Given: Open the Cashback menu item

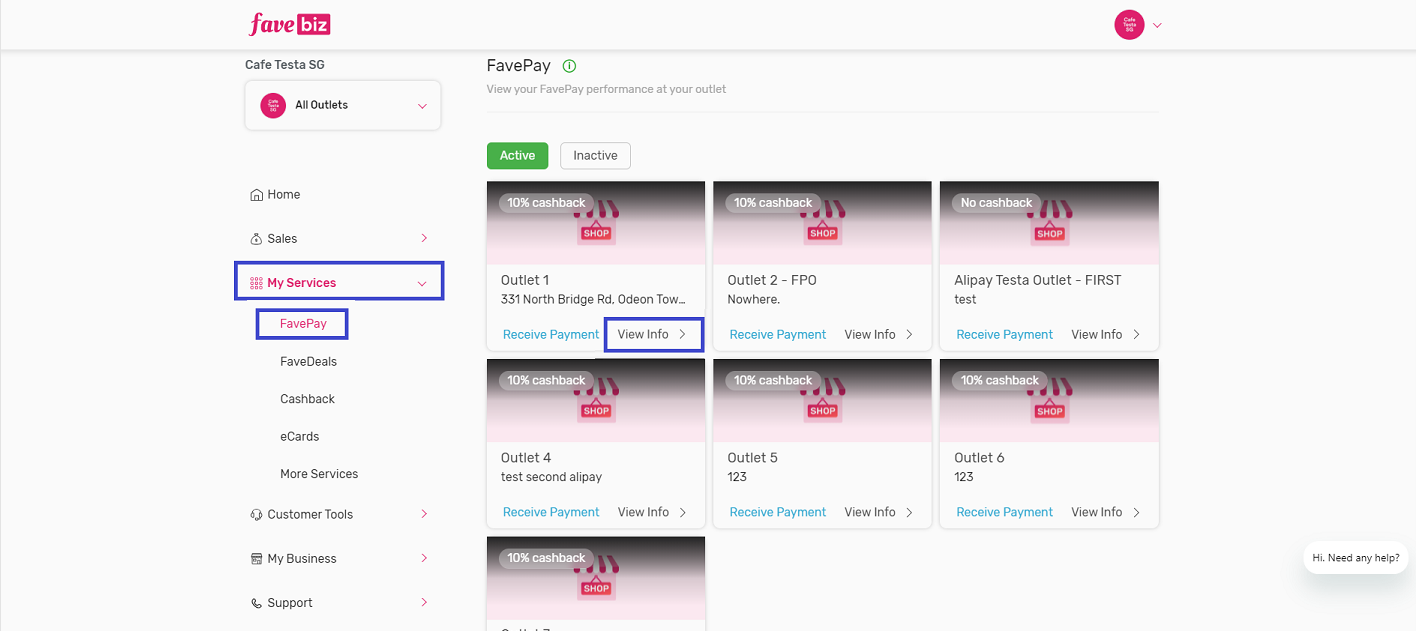Looking at the screenshot, I should (307, 398).
